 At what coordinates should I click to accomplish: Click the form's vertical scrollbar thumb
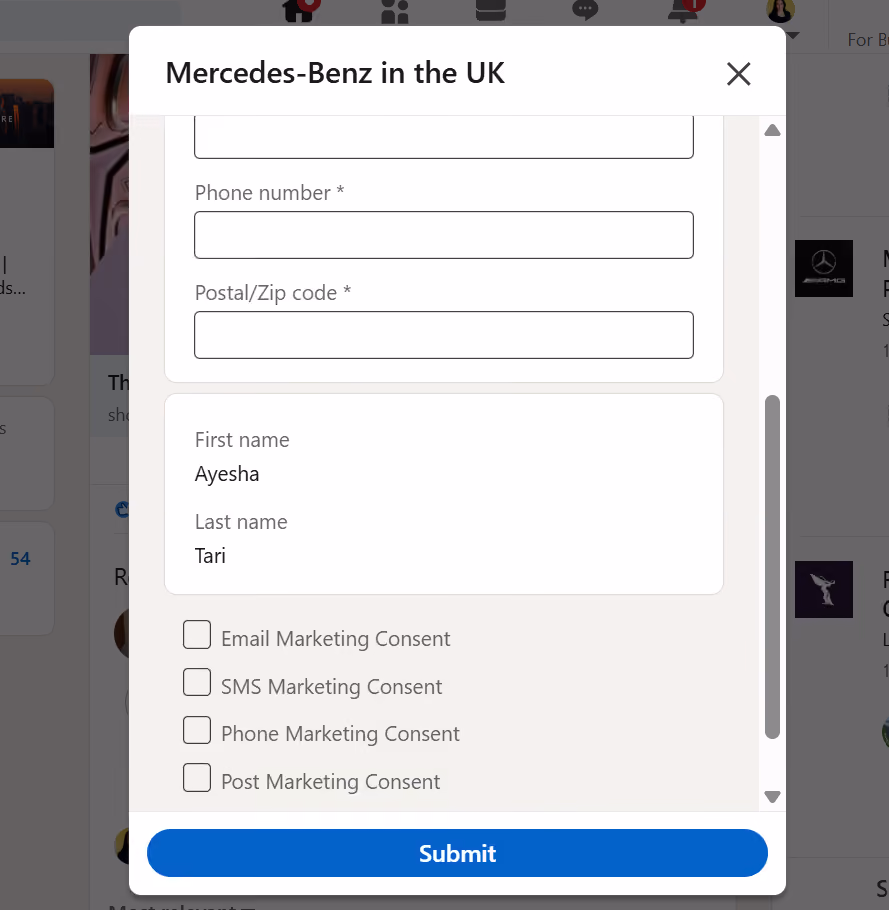(772, 567)
